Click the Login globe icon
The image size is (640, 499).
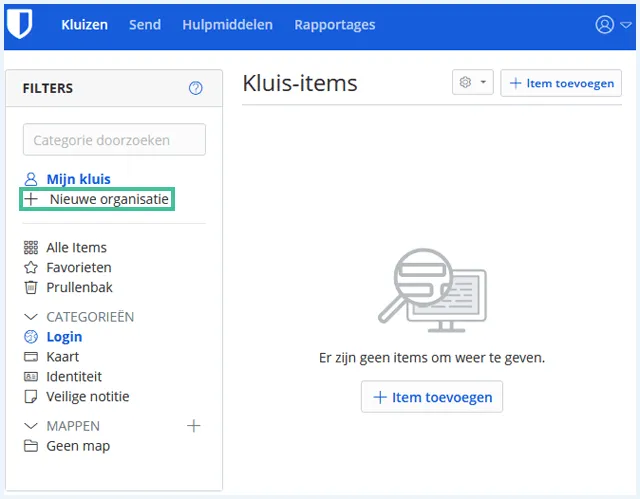click(x=31, y=337)
